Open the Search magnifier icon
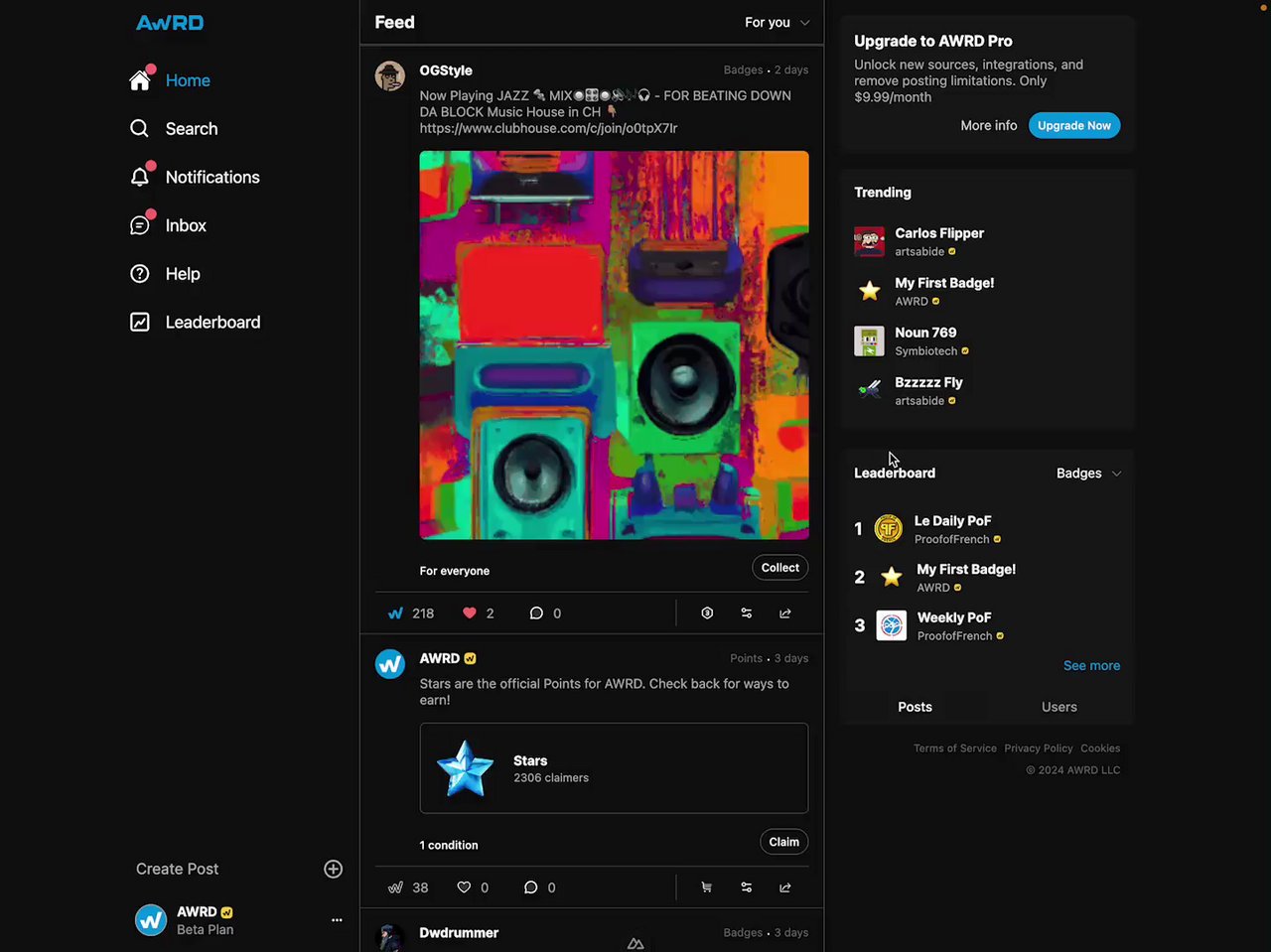This screenshot has height=952, width=1271. [x=140, y=128]
